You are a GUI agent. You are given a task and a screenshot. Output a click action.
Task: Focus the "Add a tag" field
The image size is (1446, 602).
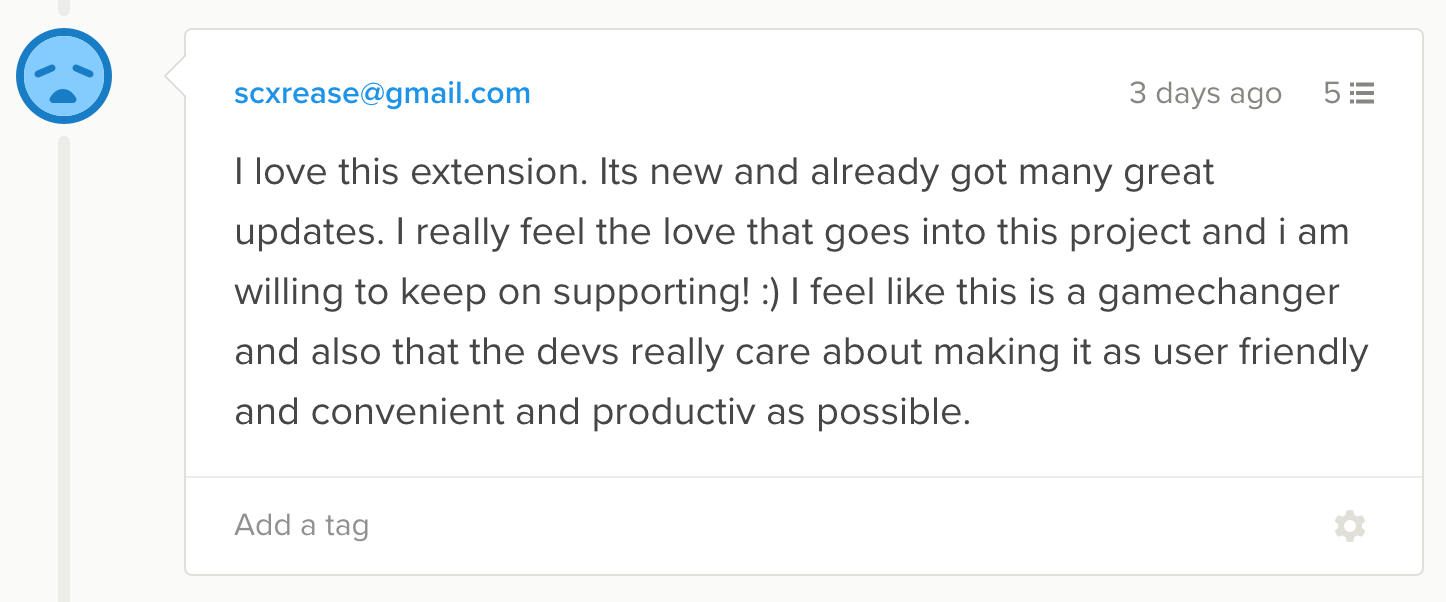[x=302, y=525]
